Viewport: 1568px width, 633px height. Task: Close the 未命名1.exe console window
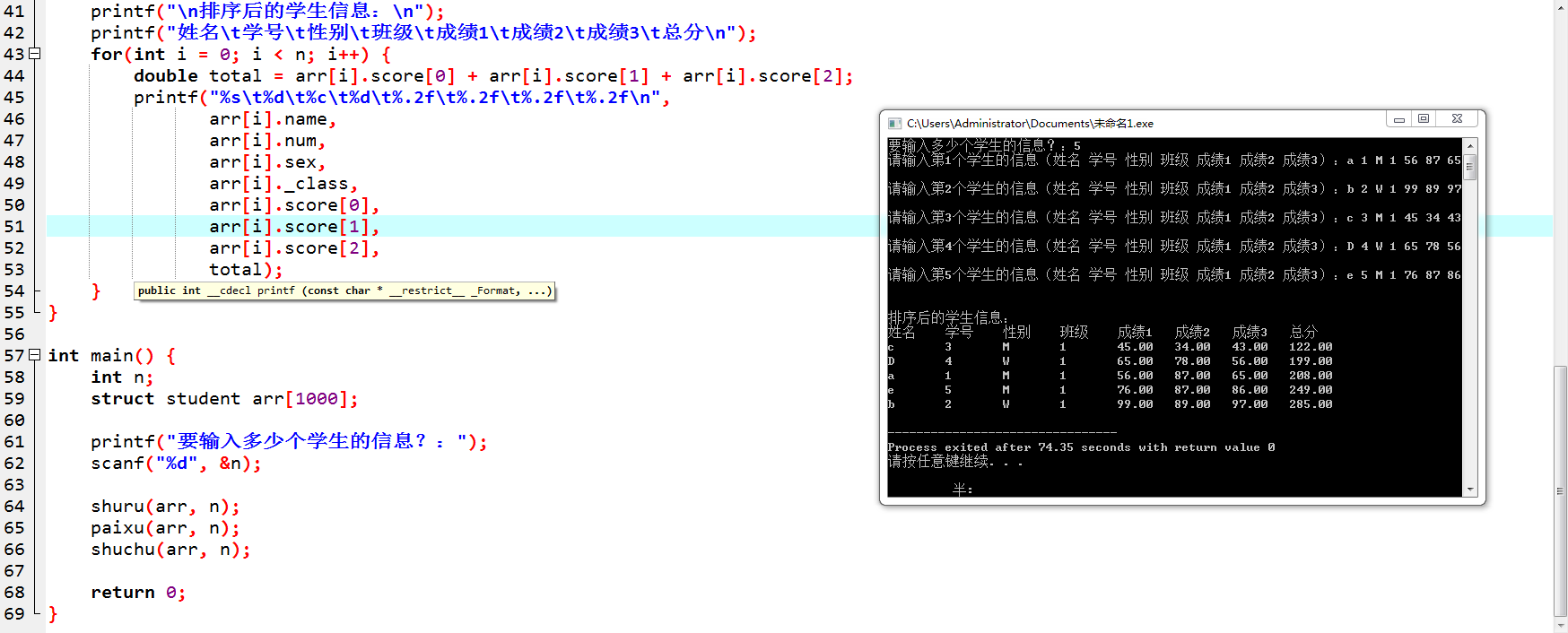1457,118
